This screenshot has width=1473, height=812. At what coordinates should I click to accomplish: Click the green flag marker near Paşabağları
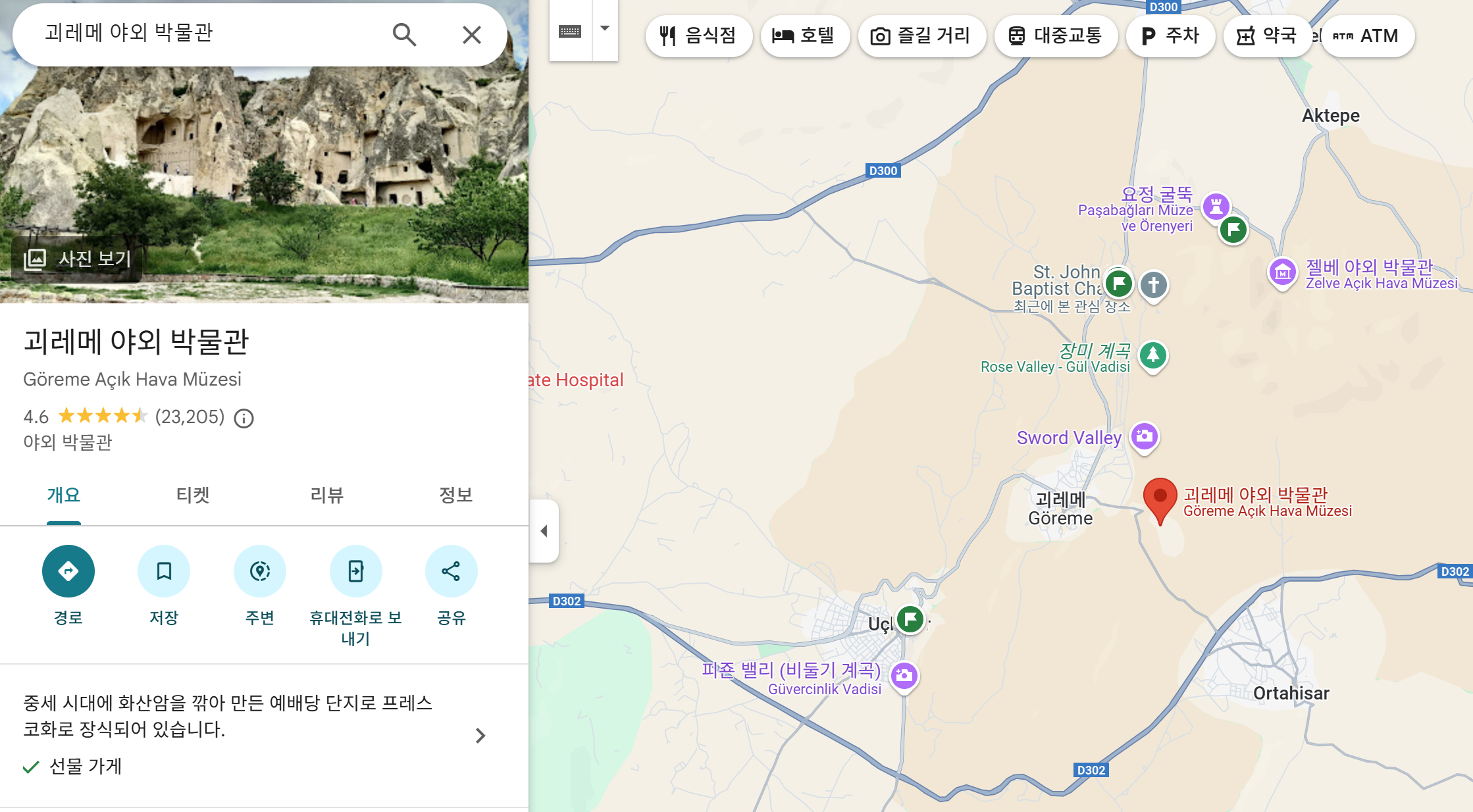click(x=1234, y=230)
